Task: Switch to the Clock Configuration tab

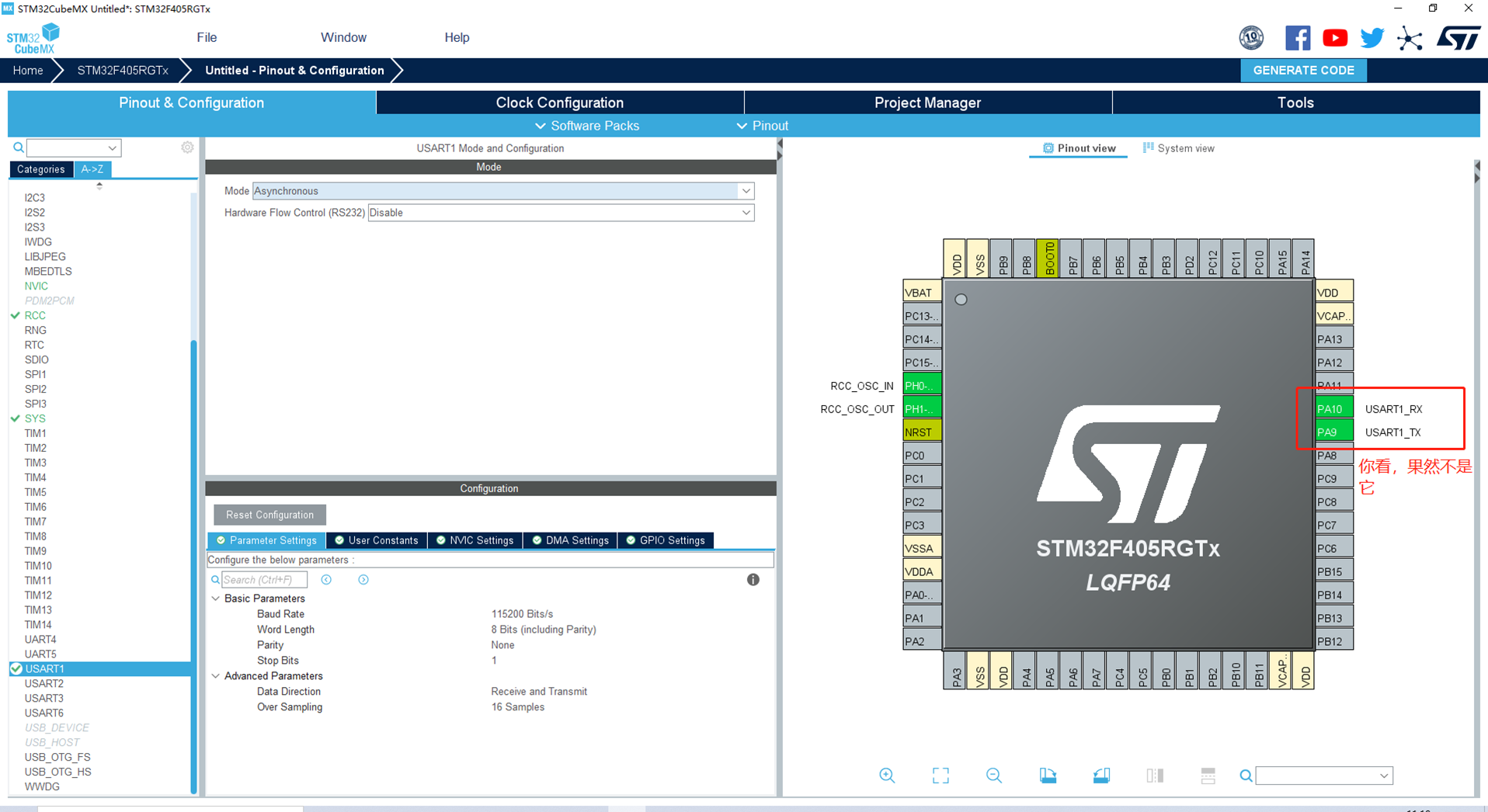Action: tap(560, 102)
